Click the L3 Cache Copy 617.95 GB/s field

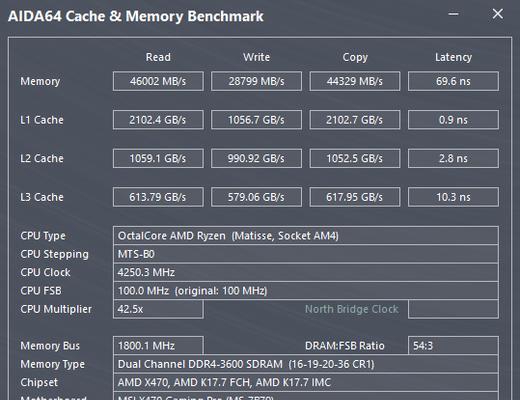355,197
